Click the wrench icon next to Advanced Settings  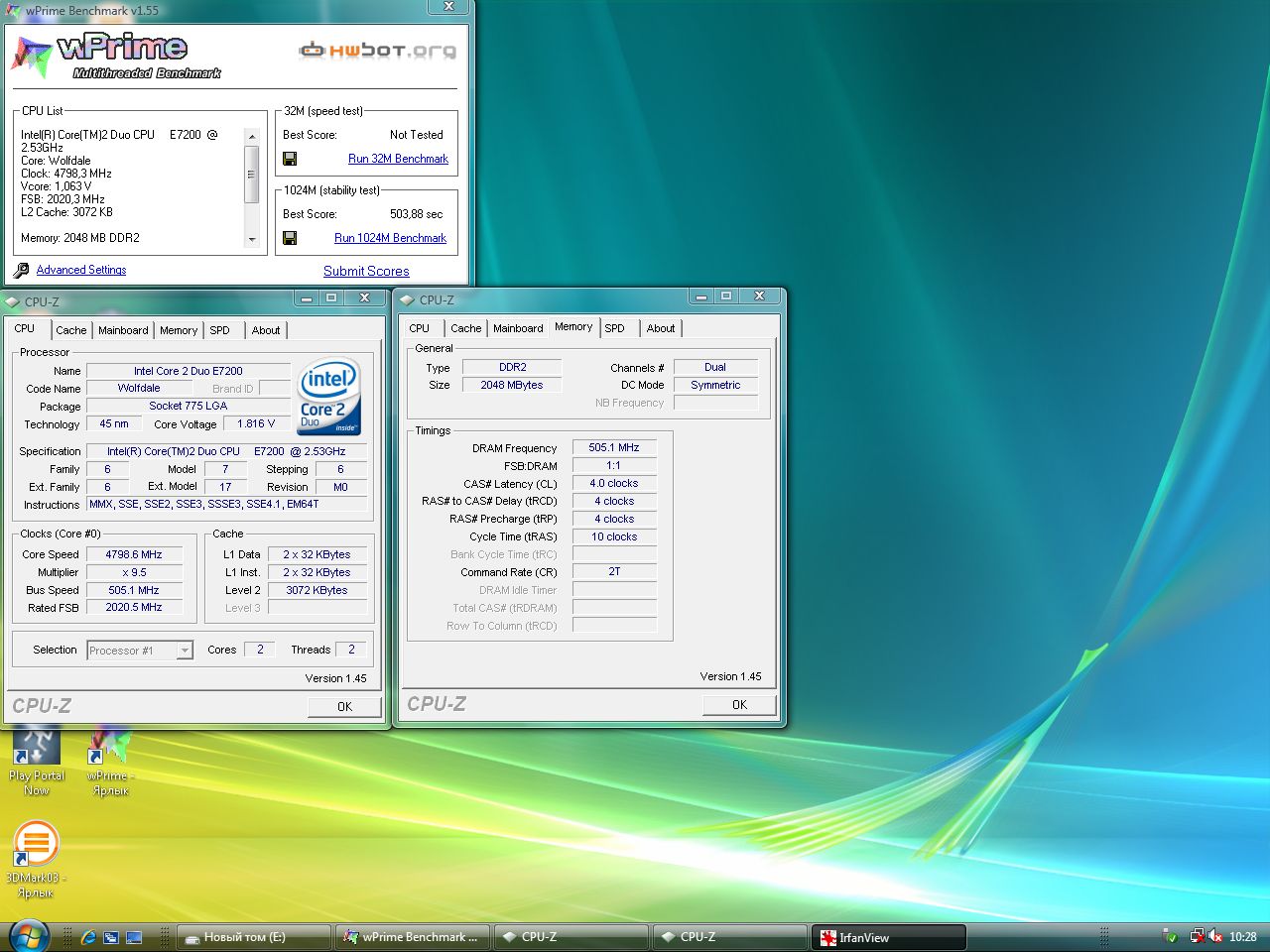(21, 270)
